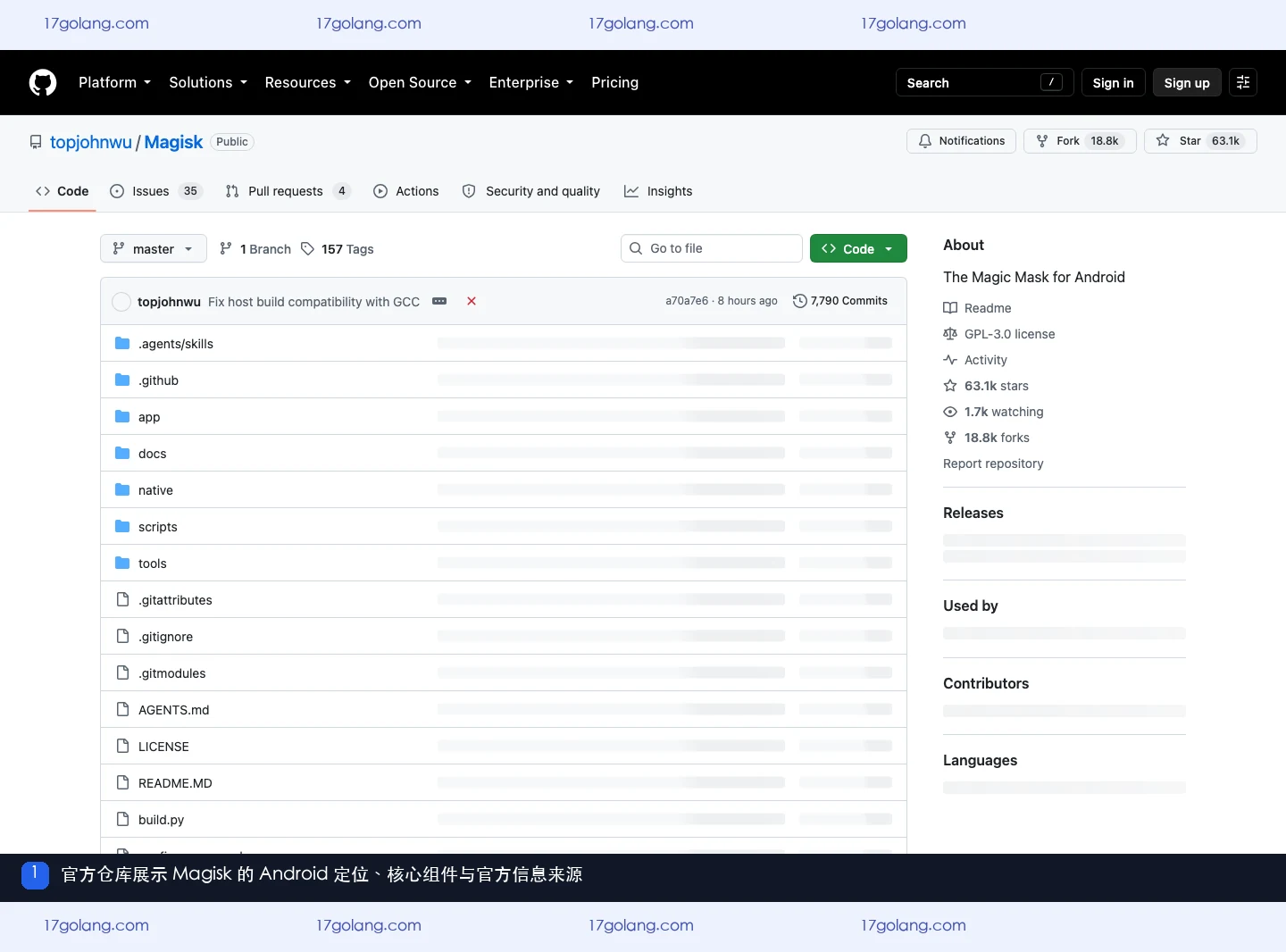Expand the Open Source menu
This screenshot has height=952, width=1286.
420,82
